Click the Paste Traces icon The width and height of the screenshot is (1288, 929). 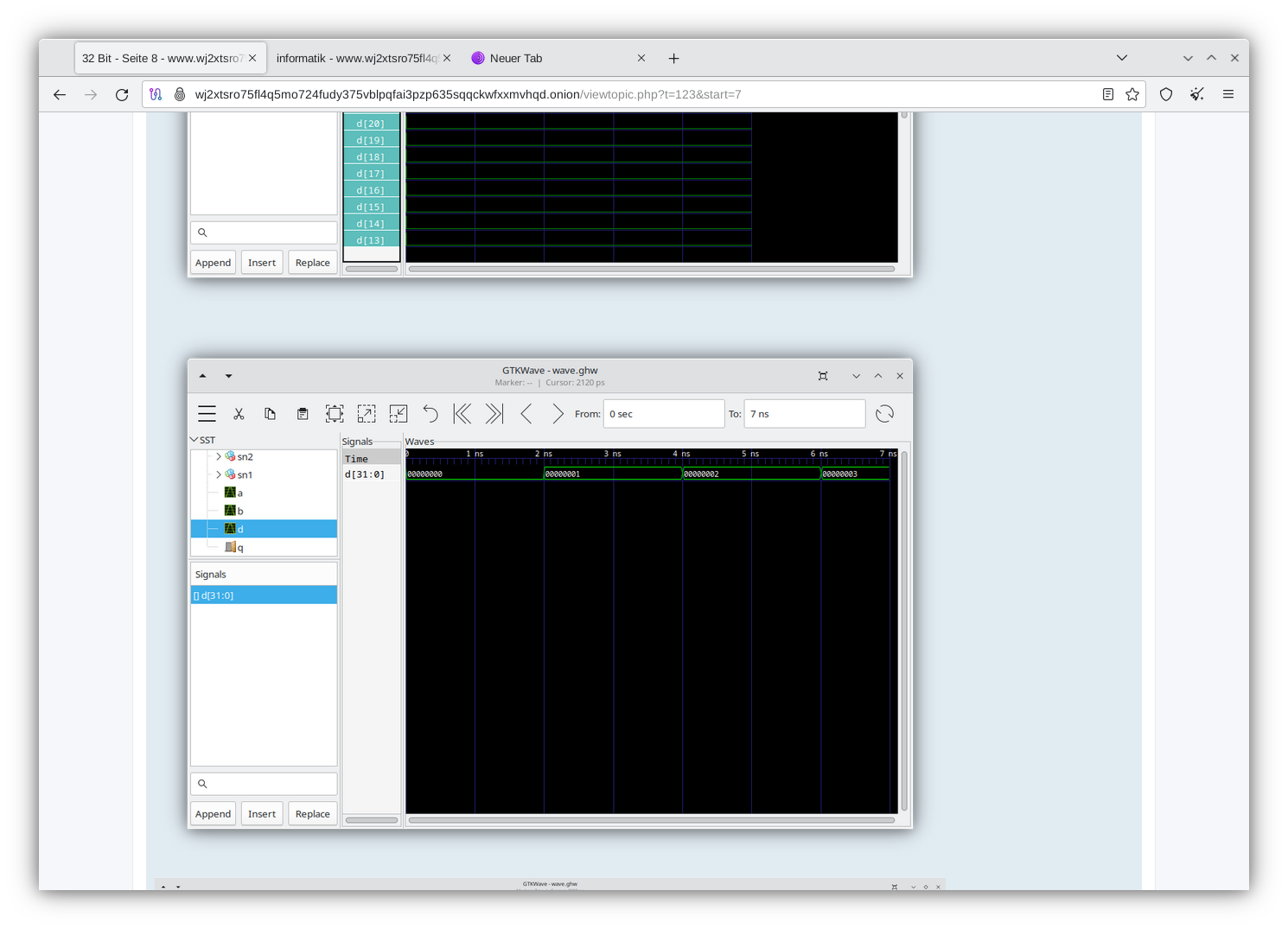coord(303,413)
